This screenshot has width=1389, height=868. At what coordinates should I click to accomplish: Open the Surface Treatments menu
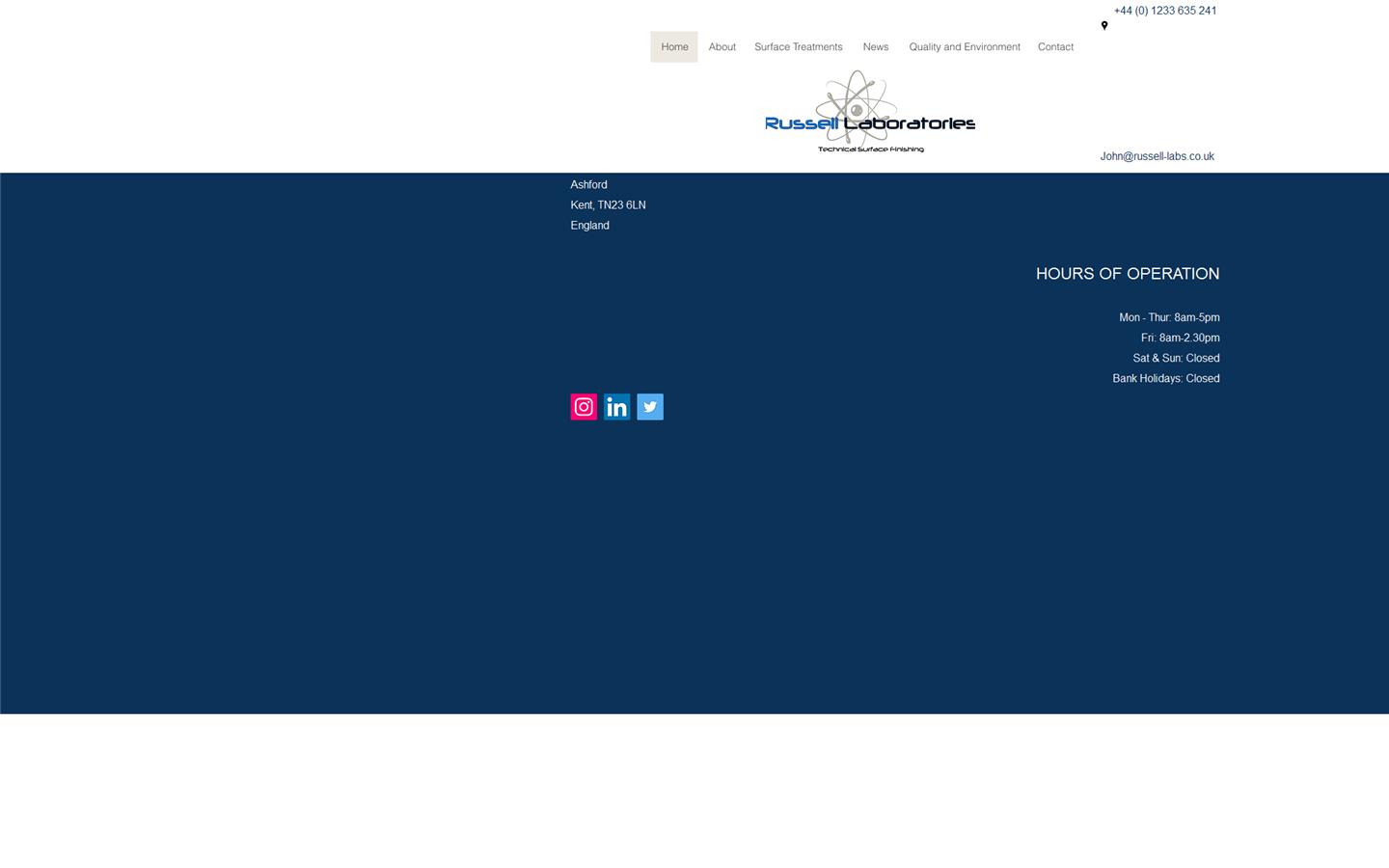(798, 47)
